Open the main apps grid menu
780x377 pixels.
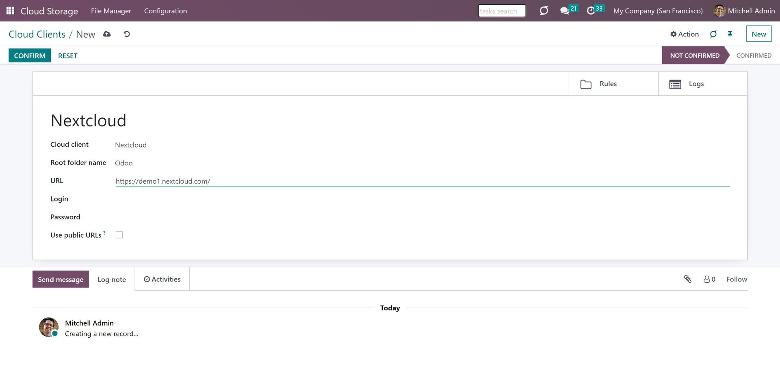10,11
